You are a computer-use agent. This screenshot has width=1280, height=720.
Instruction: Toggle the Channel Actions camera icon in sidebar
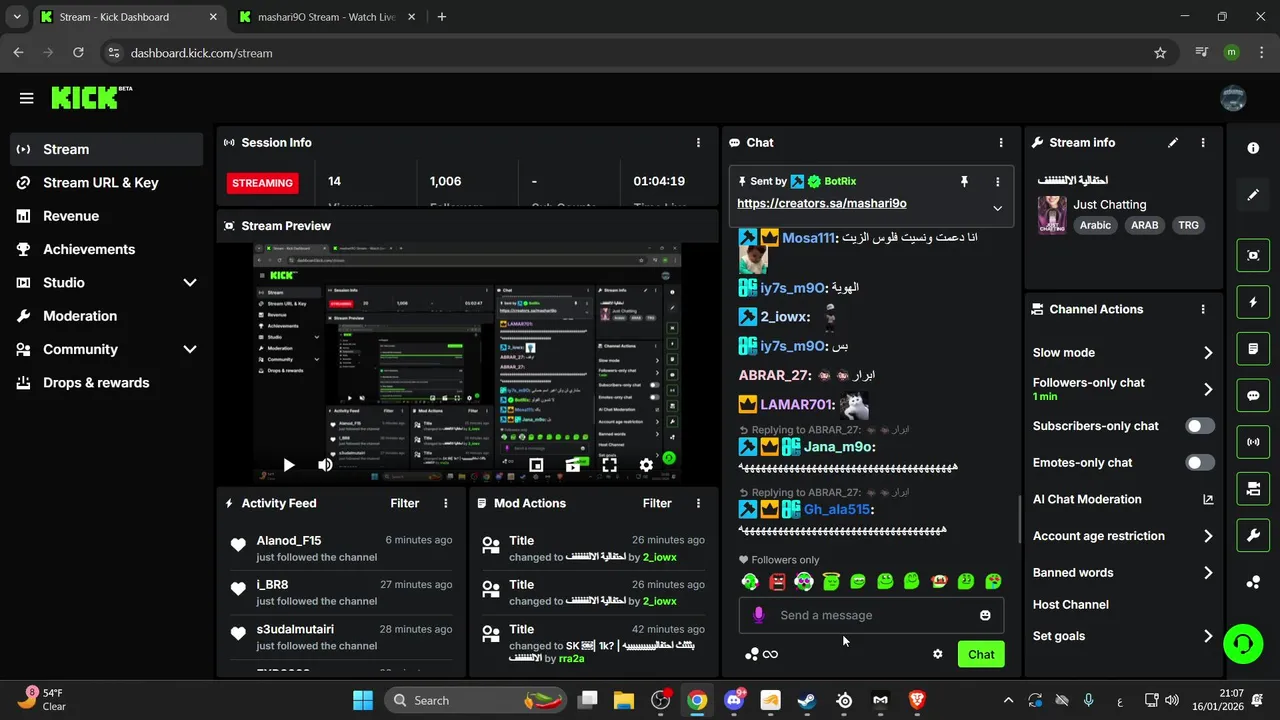(1253, 489)
